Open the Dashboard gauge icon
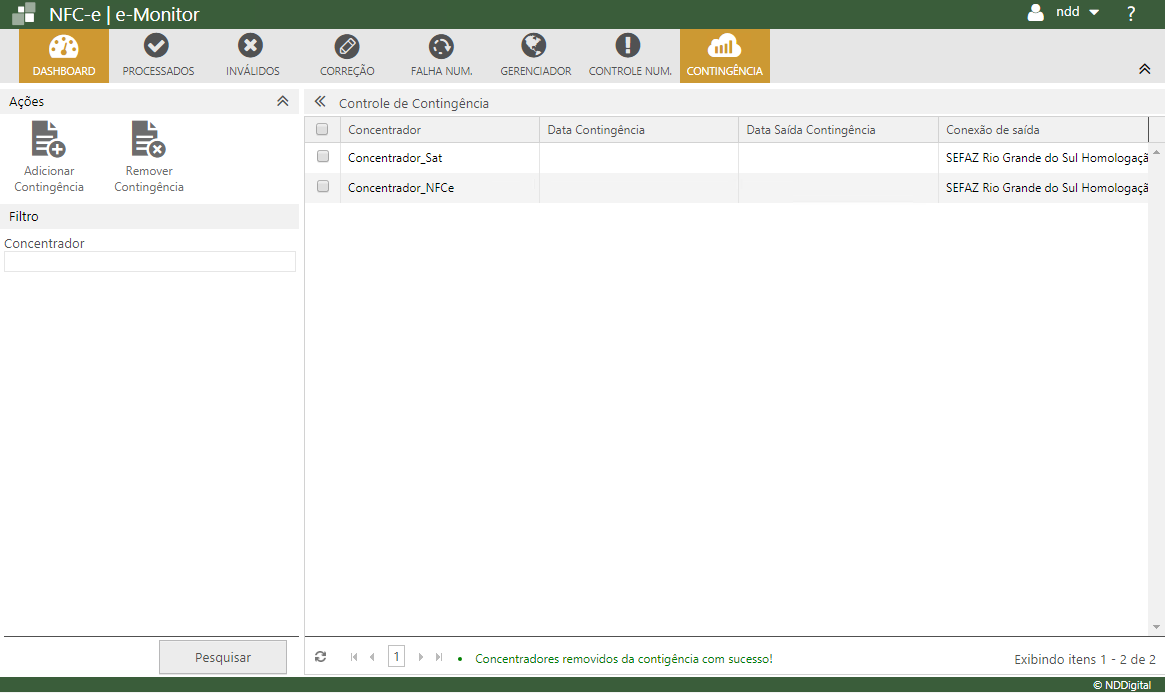Image resolution: width=1165 pixels, height=693 pixels. (x=63, y=47)
